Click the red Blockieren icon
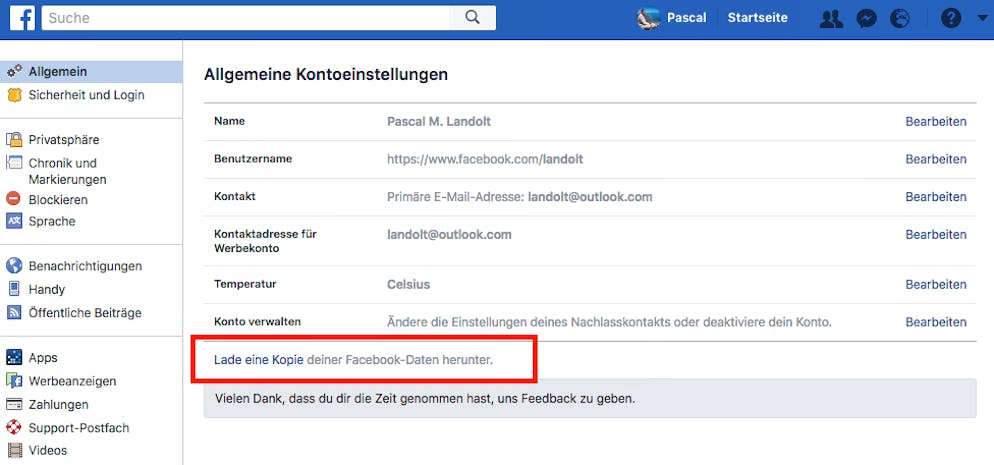The image size is (994, 465). 14,199
